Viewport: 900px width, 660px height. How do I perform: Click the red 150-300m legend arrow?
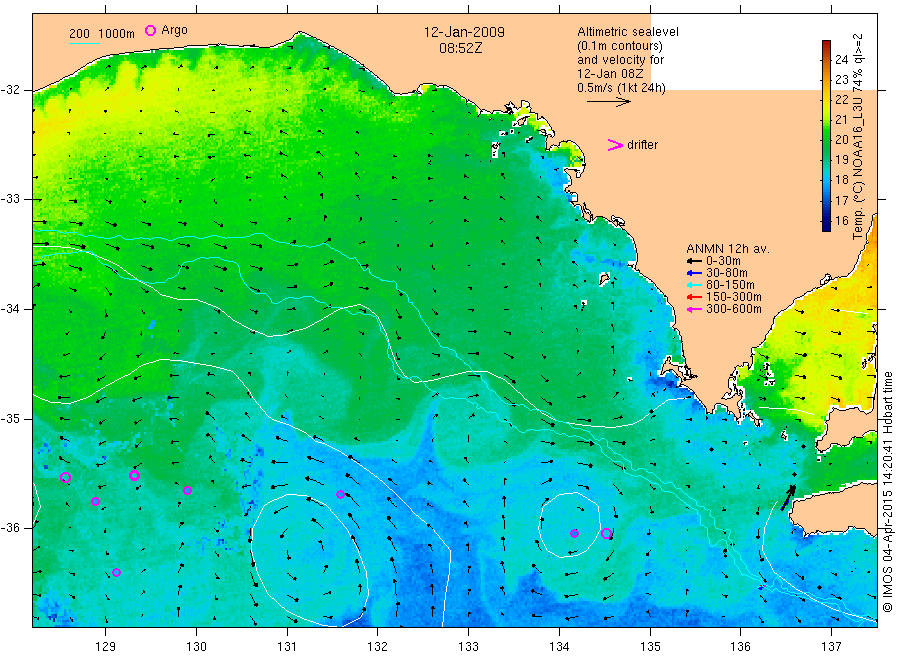click(694, 297)
